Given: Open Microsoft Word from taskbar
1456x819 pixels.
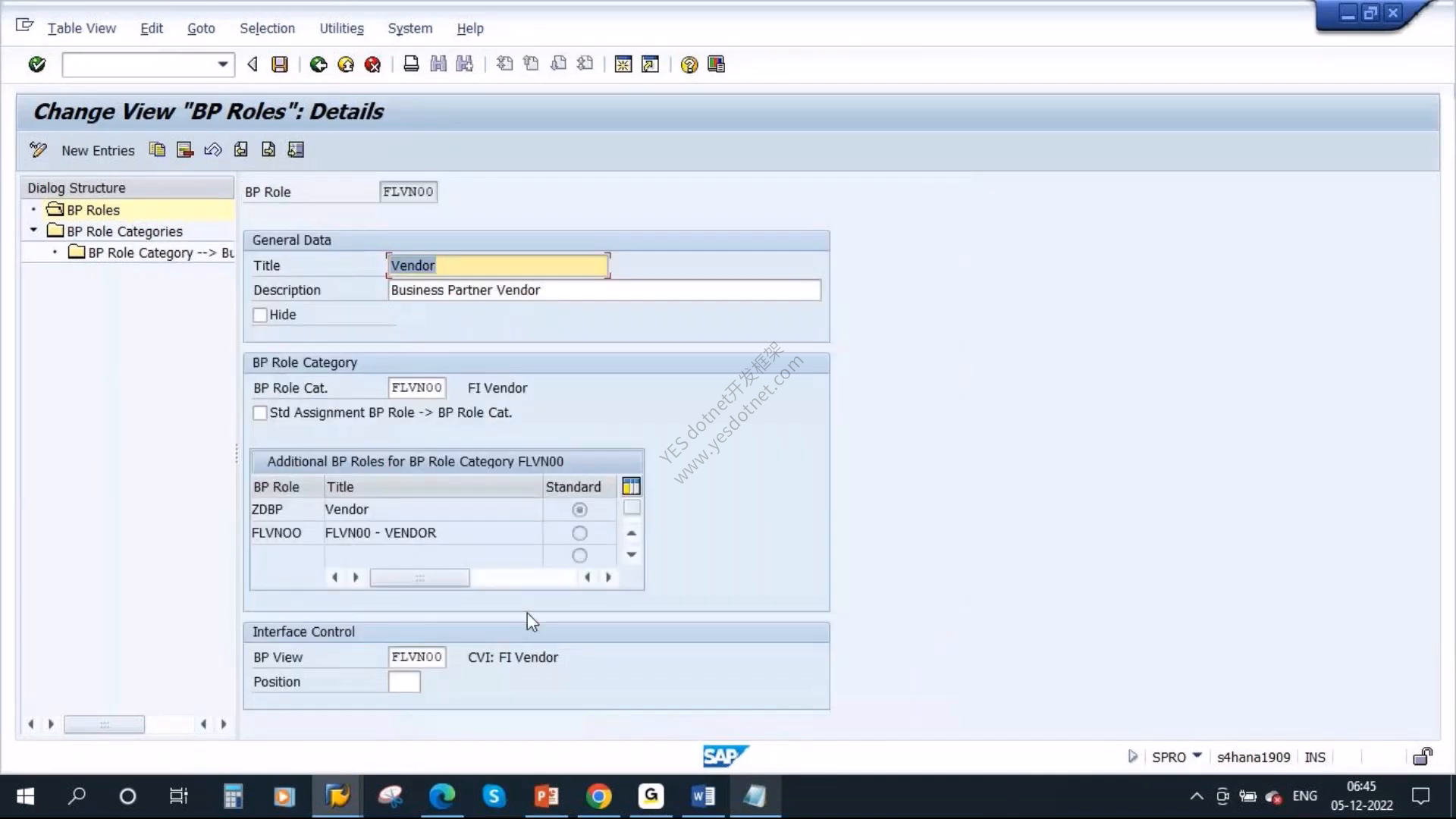Looking at the screenshot, I should point(702,796).
